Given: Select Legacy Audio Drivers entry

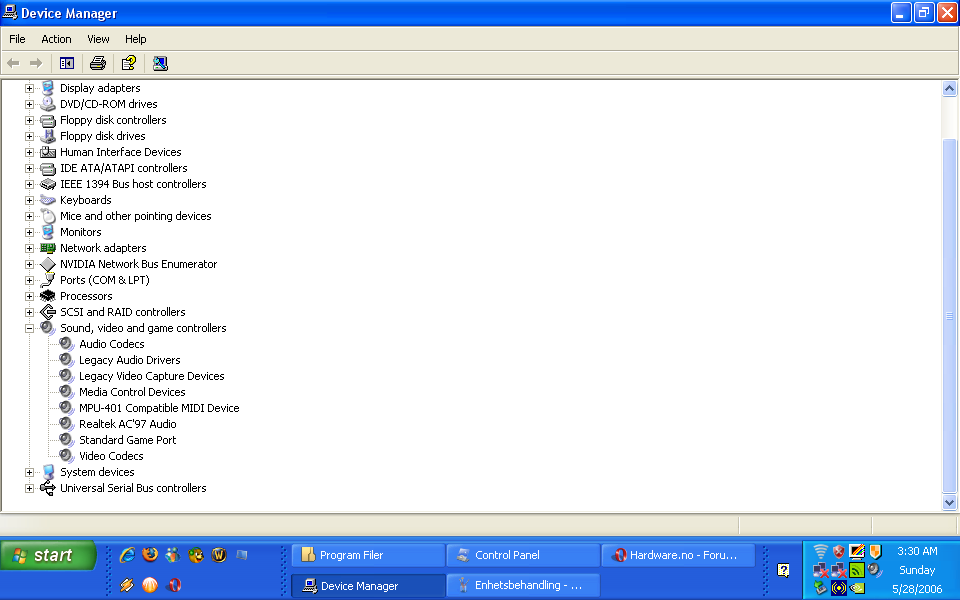Looking at the screenshot, I should pos(129,360).
